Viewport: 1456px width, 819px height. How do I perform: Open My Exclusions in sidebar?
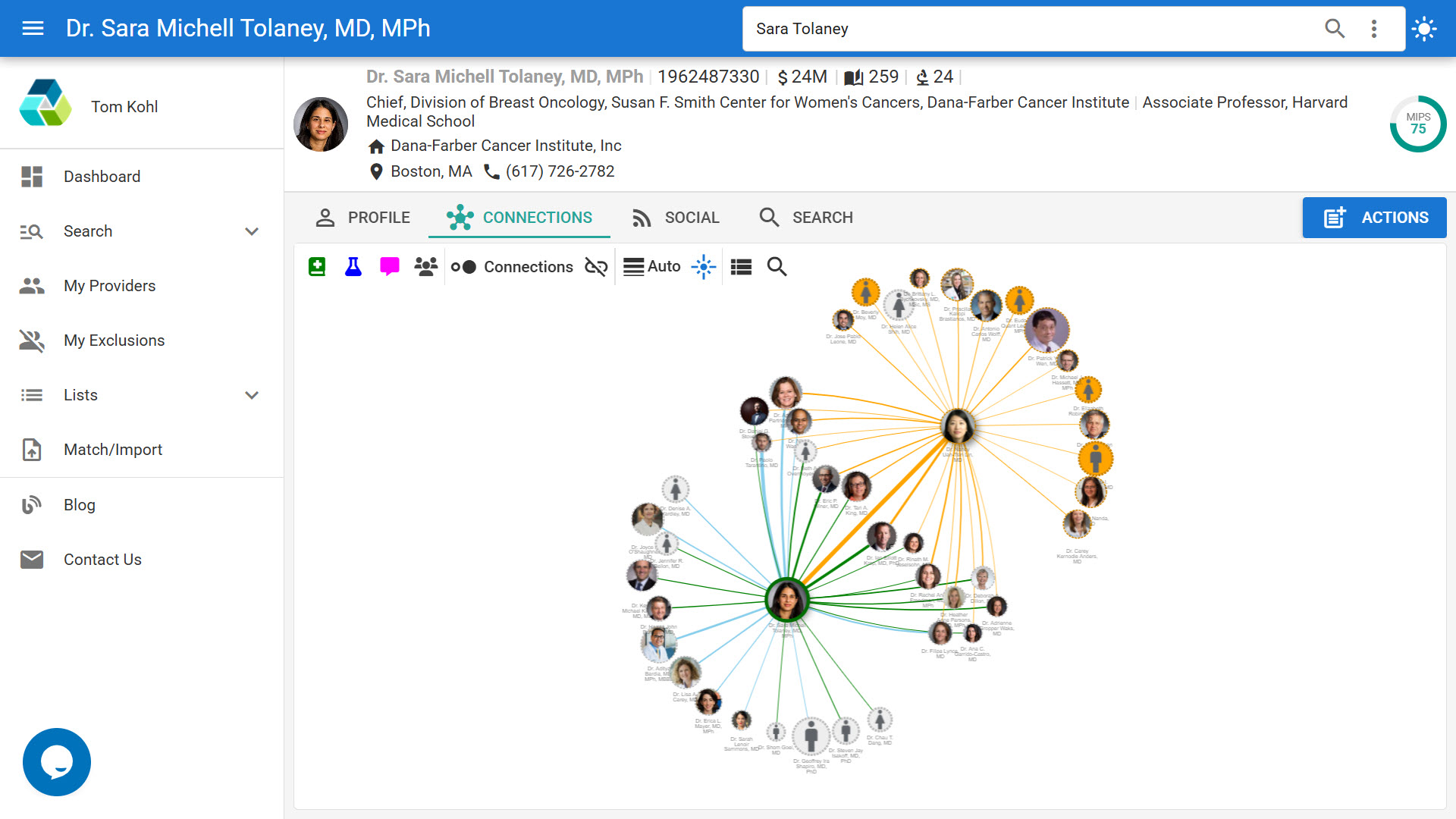click(x=114, y=340)
